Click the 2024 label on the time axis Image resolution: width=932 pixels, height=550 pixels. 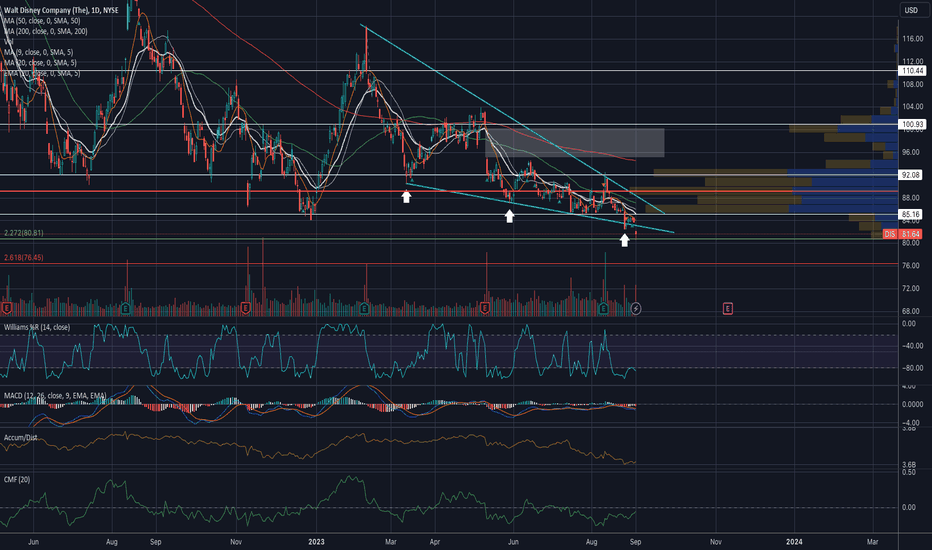794,542
